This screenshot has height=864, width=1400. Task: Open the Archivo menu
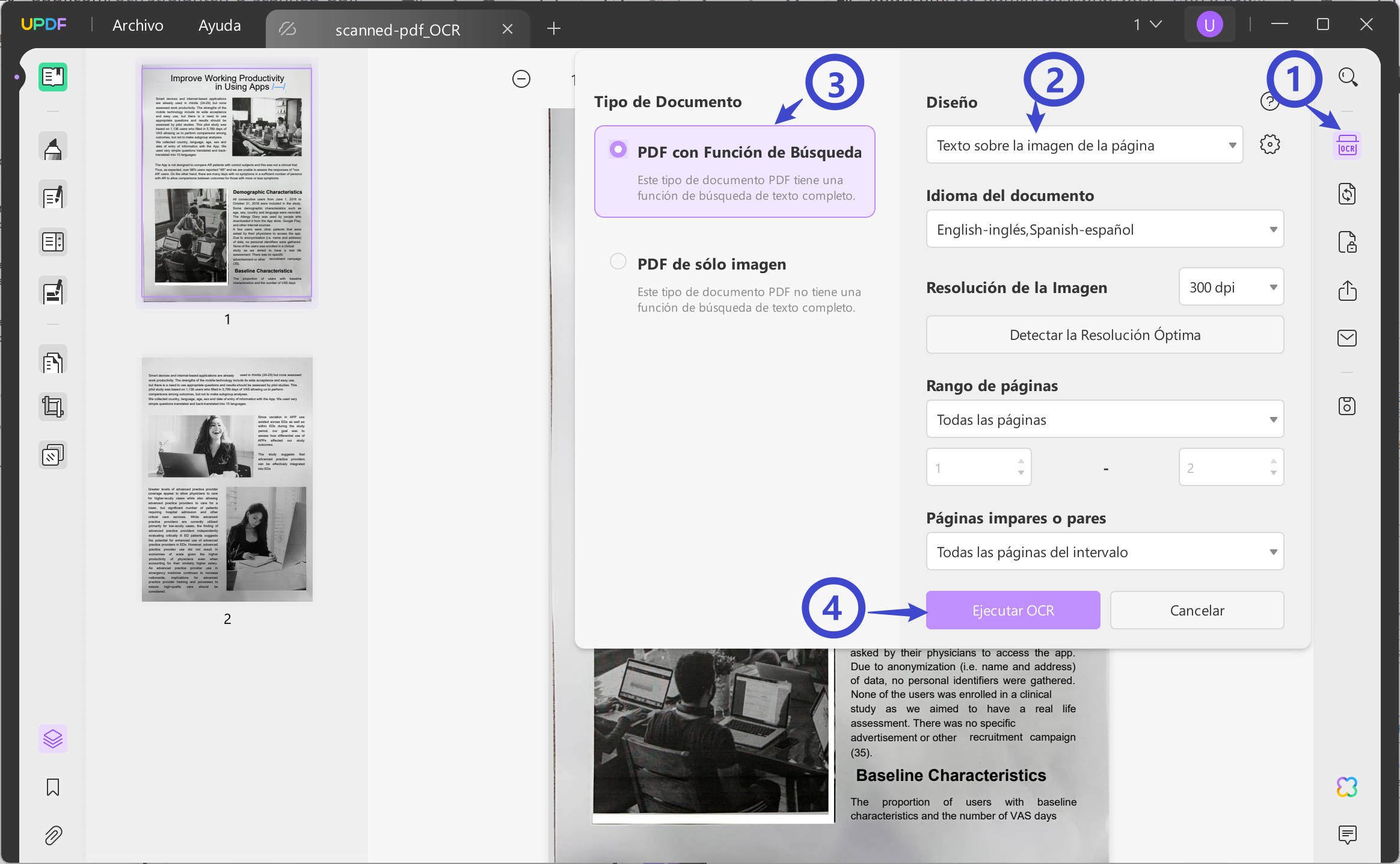coord(137,25)
